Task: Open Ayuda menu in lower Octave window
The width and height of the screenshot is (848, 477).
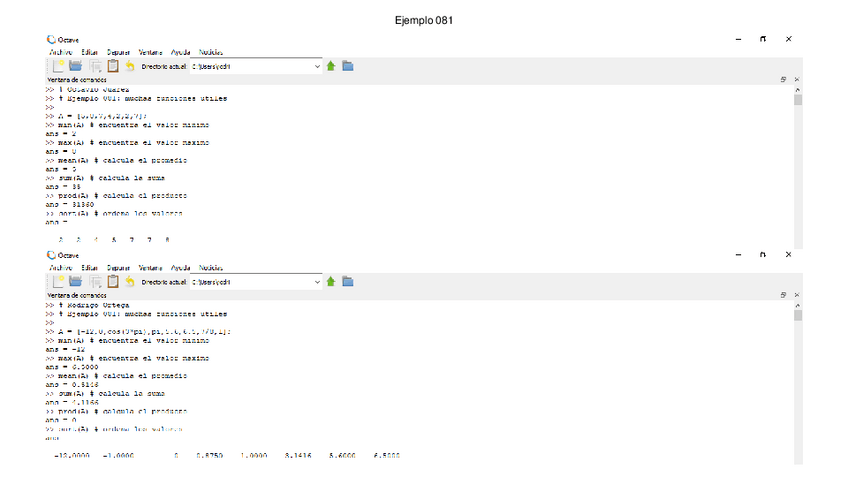Action: point(181,268)
